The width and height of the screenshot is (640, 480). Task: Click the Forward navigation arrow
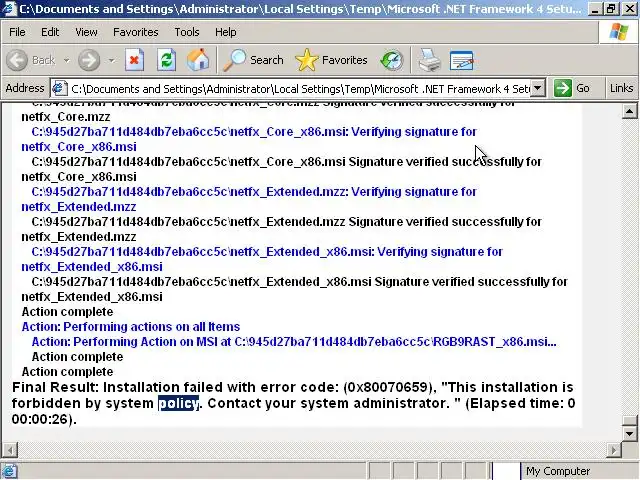point(89,60)
